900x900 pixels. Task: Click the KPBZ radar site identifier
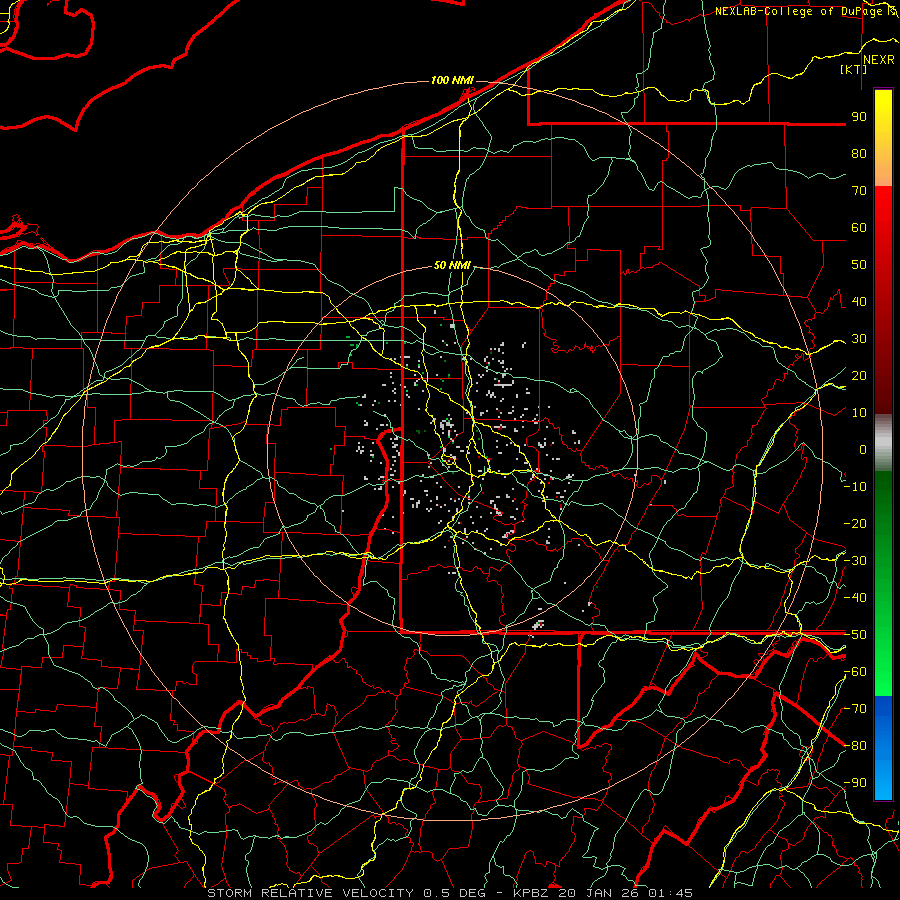pos(532,893)
